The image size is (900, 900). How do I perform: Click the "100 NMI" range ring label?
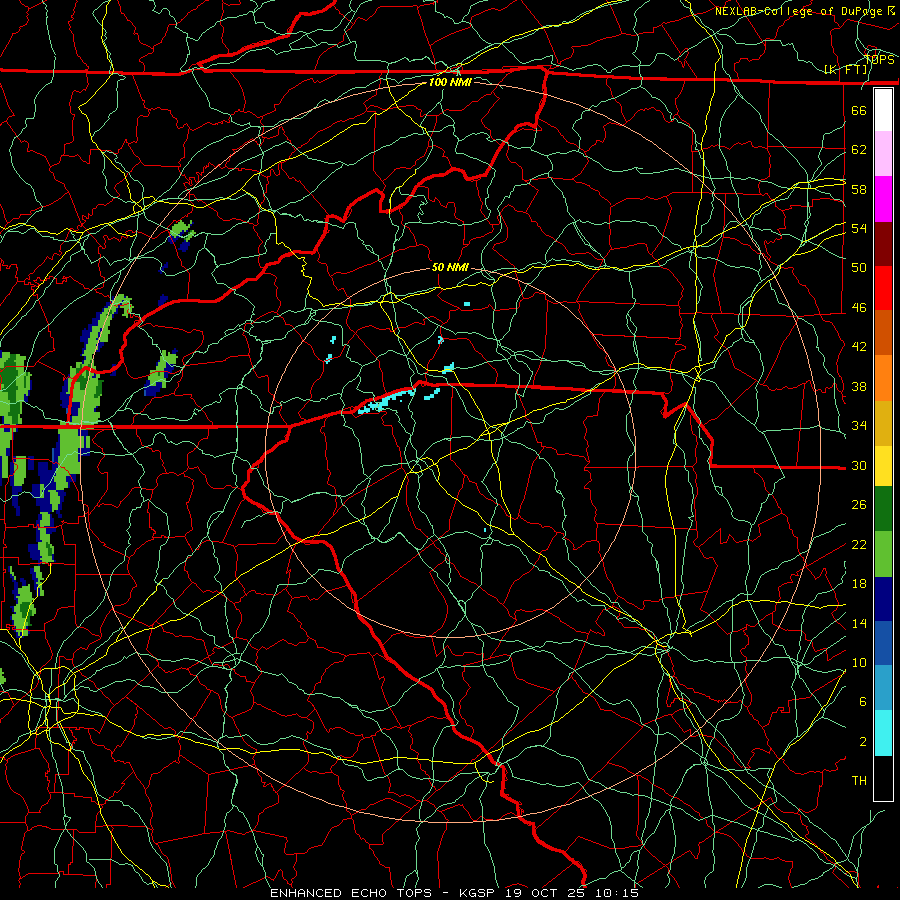[x=450, y=82]
